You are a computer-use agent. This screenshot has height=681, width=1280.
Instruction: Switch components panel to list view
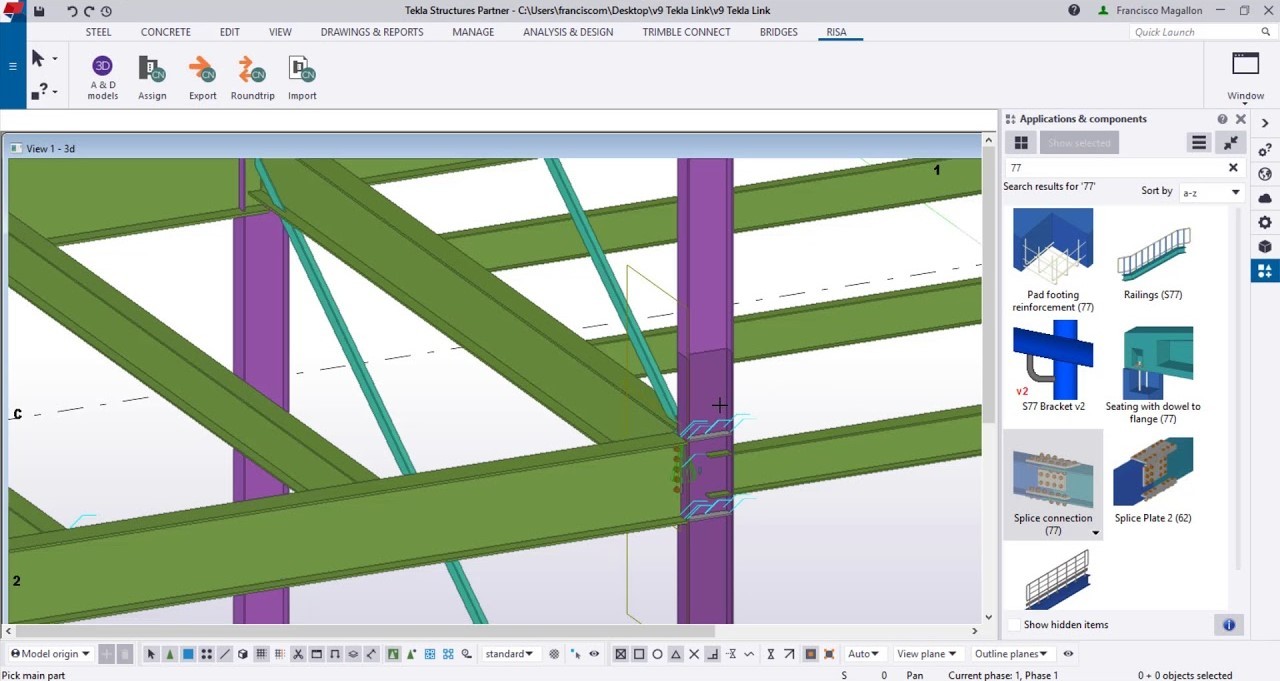[x=1198, y=143]
